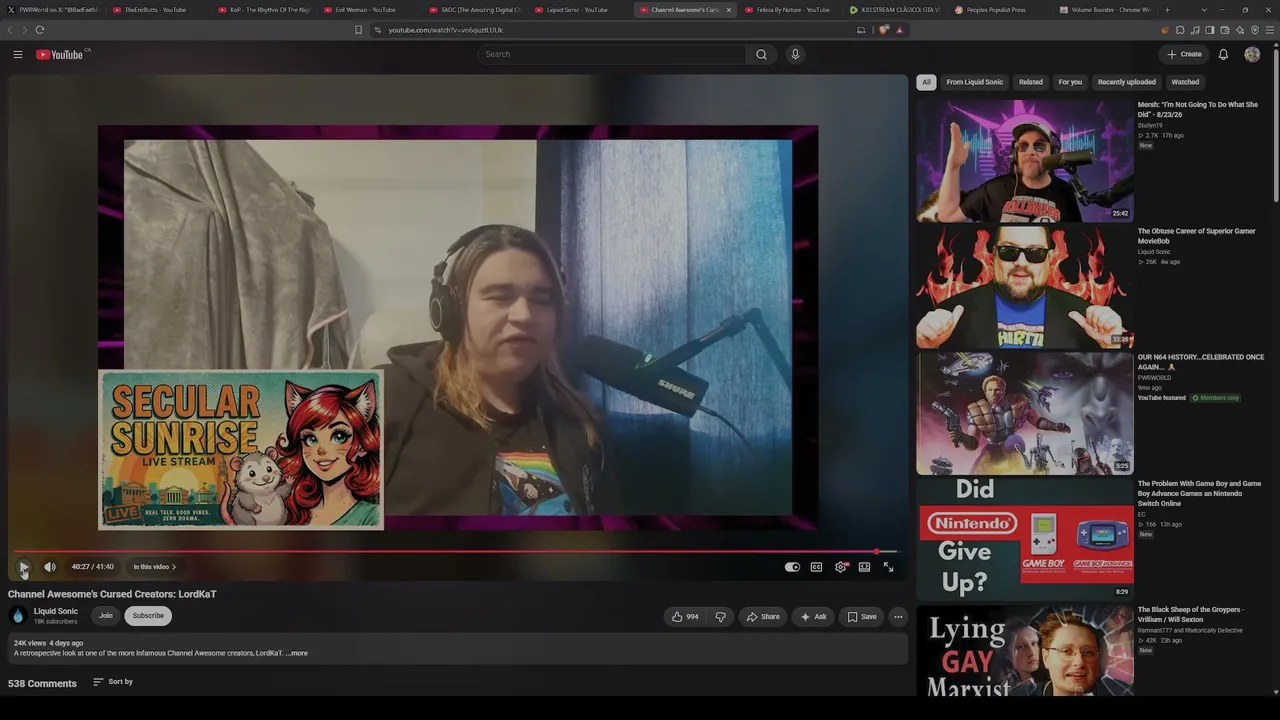Switch to the Evil Woman YouTube tab
Screen dimensions: 1280x720
pyautogui.click(x=365, y=10)
